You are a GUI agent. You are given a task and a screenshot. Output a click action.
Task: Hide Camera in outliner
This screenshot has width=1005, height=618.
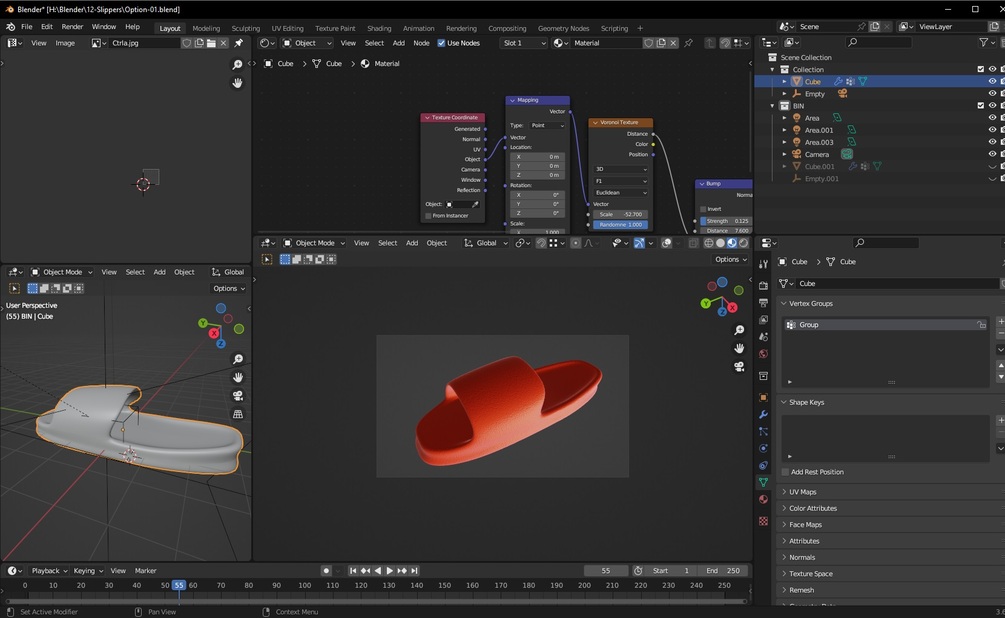point(992,154)
